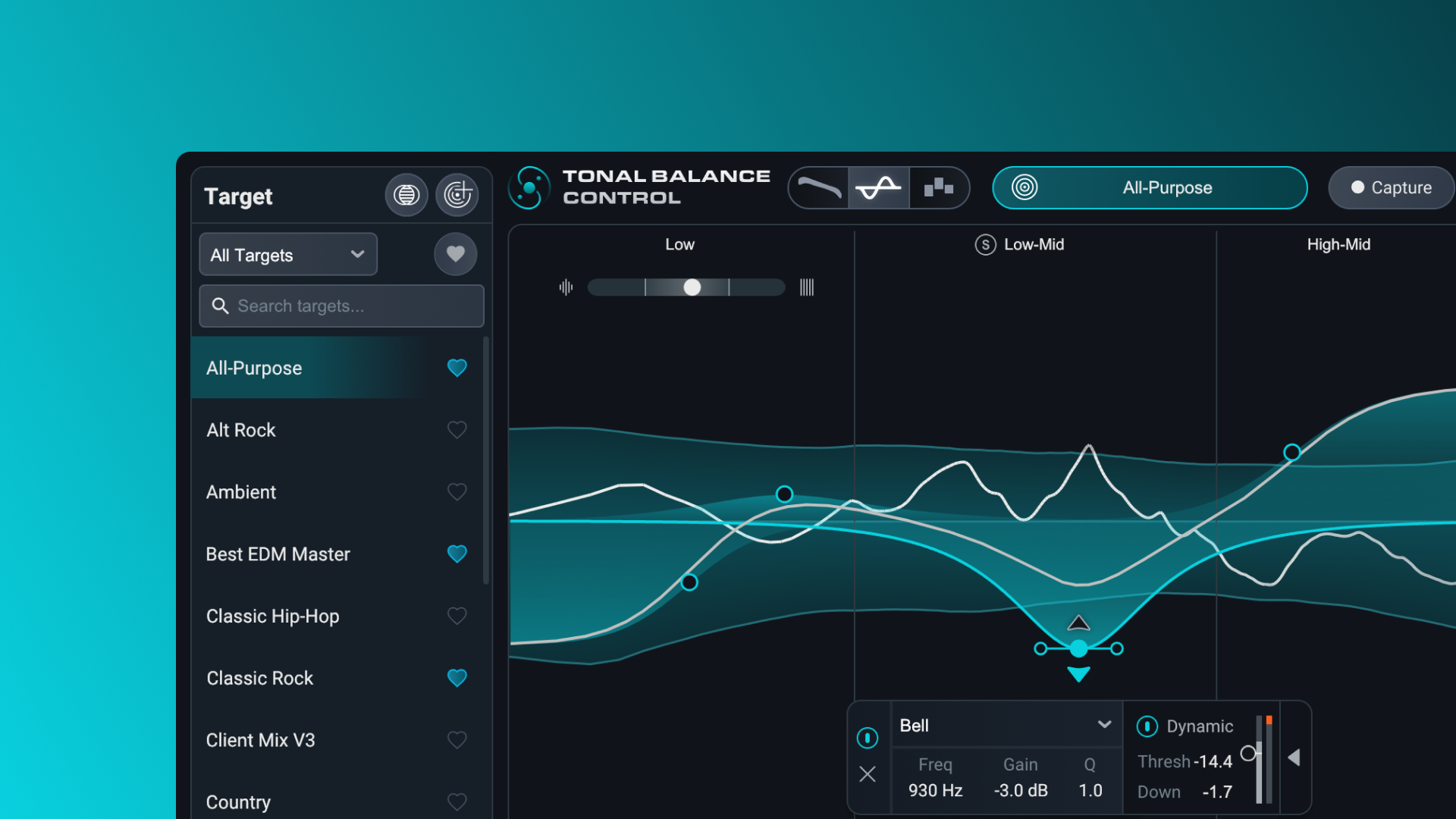
Task: Click the dense bars icon right of slider
Action: click(x=807, y=287)
